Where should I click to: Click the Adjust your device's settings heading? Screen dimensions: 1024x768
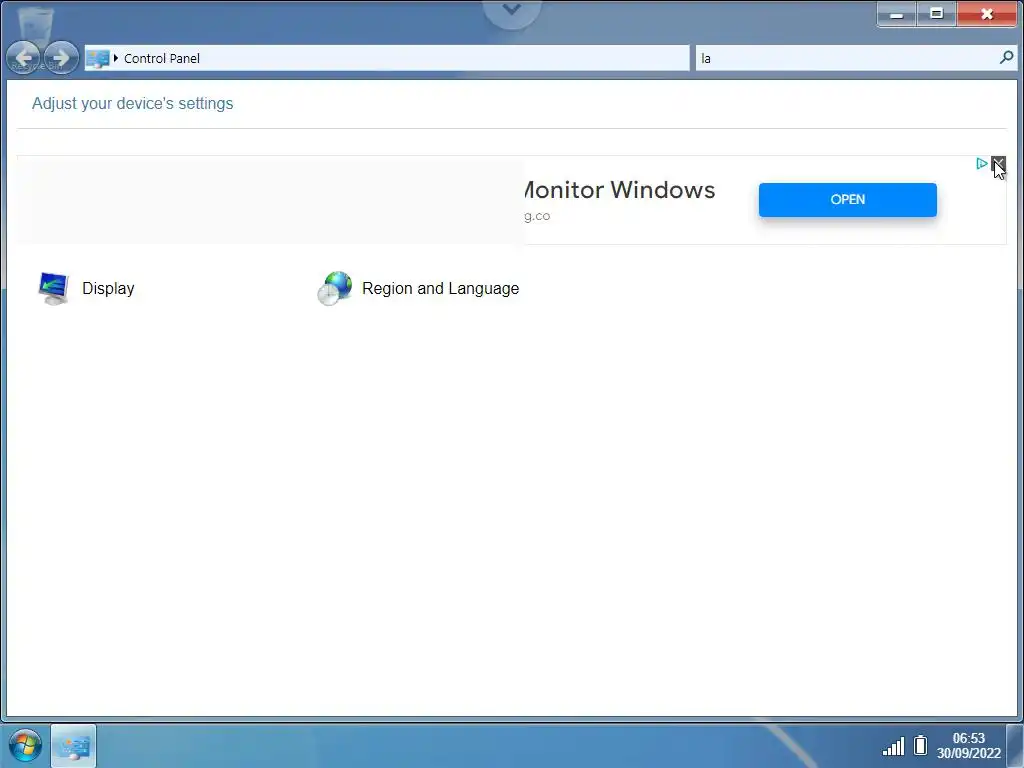pos(133,103)
